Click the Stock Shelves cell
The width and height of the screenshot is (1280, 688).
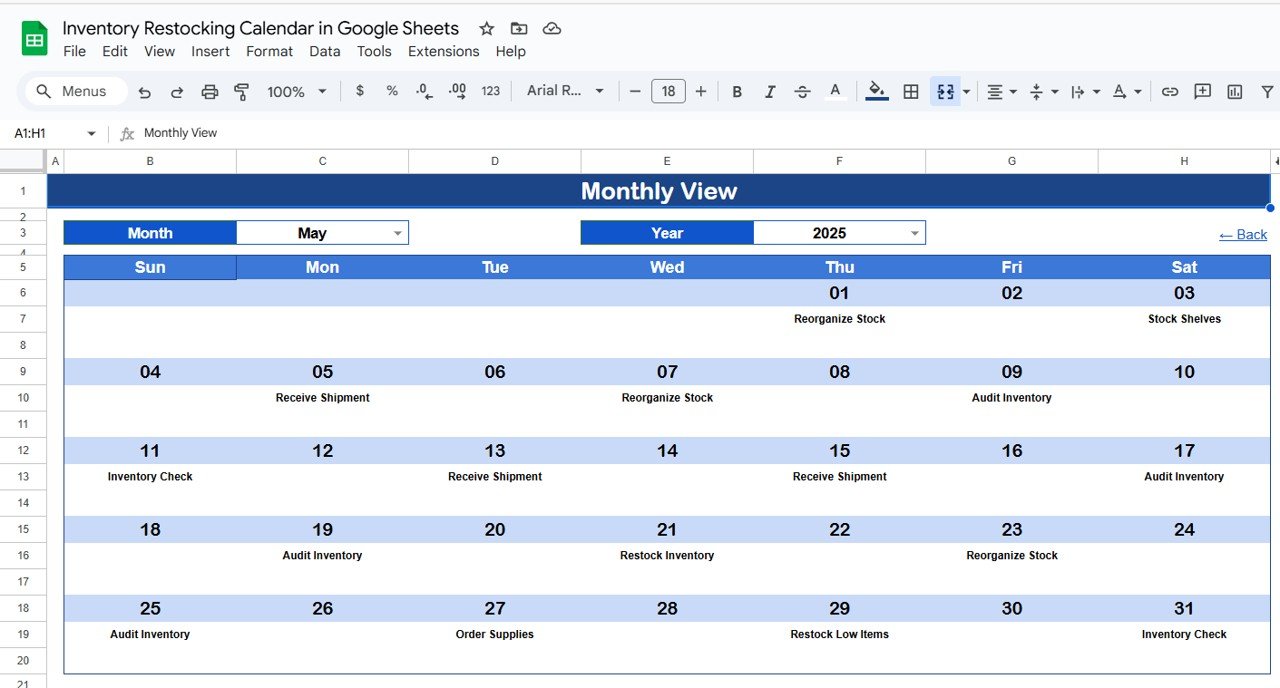tap(1184, 319)
